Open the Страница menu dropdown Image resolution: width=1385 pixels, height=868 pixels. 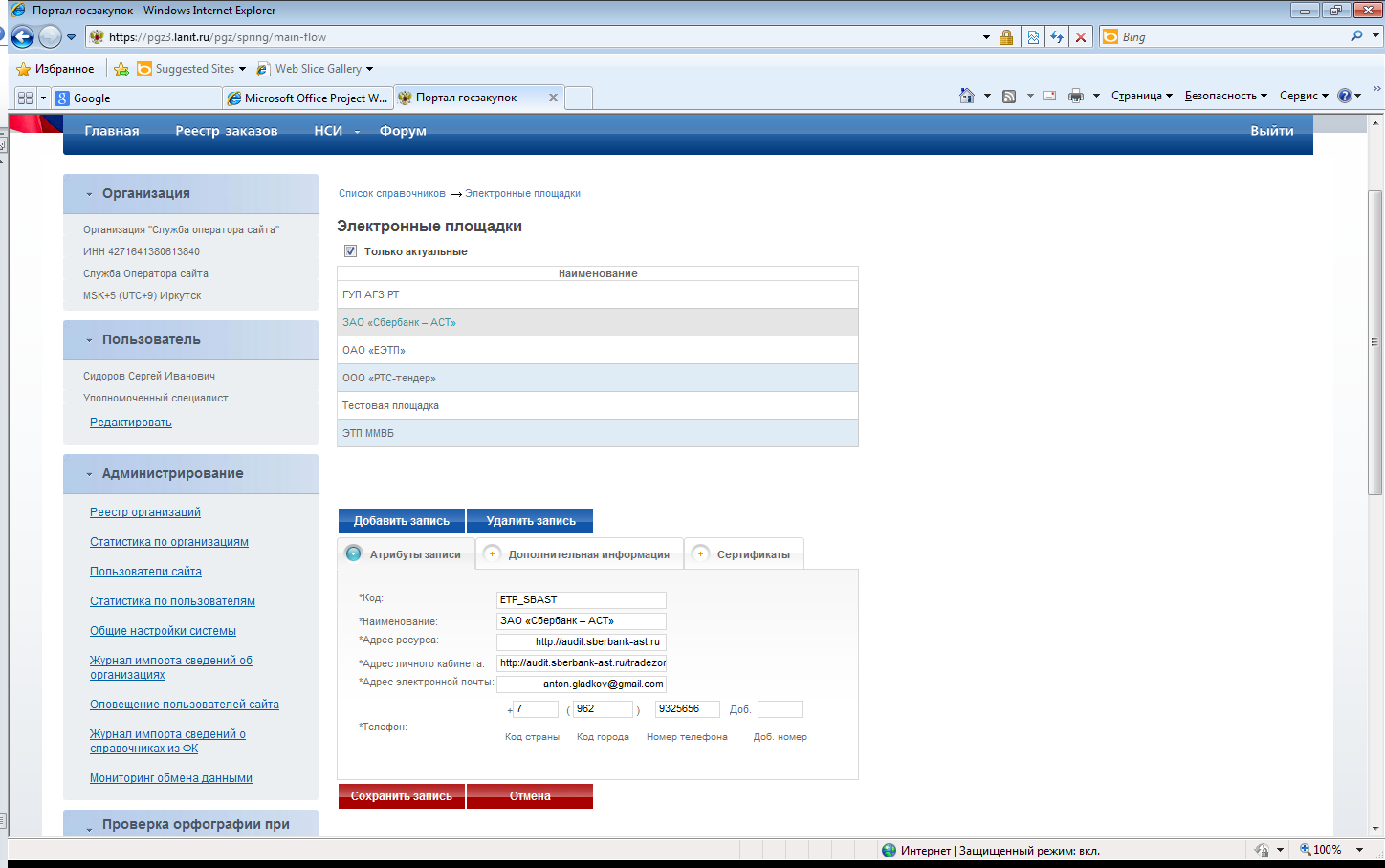pyautogui.click(x=1142, y=96)
